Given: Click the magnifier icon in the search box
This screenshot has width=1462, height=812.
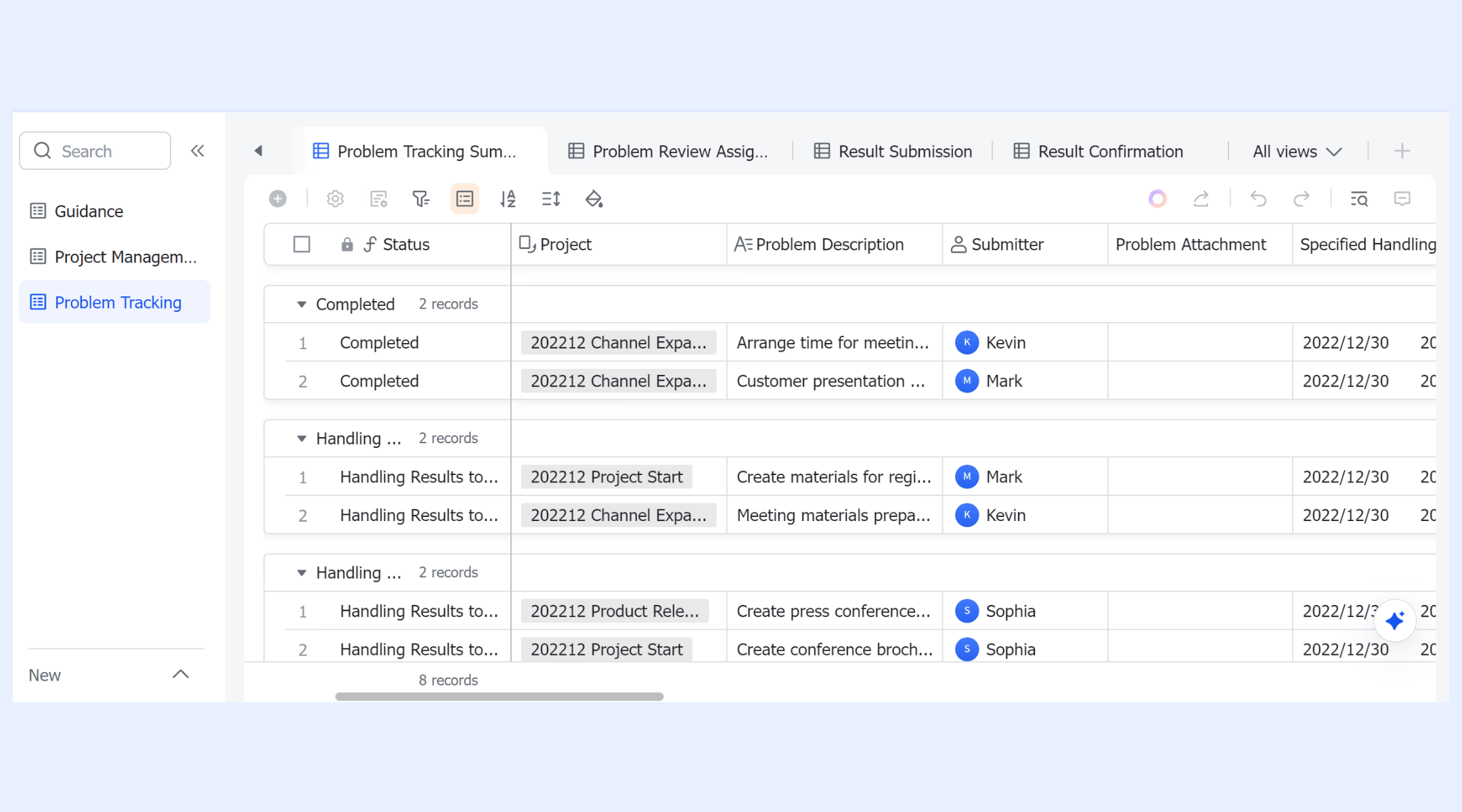Looking at the screenshot, I should (x=43, y=150).
